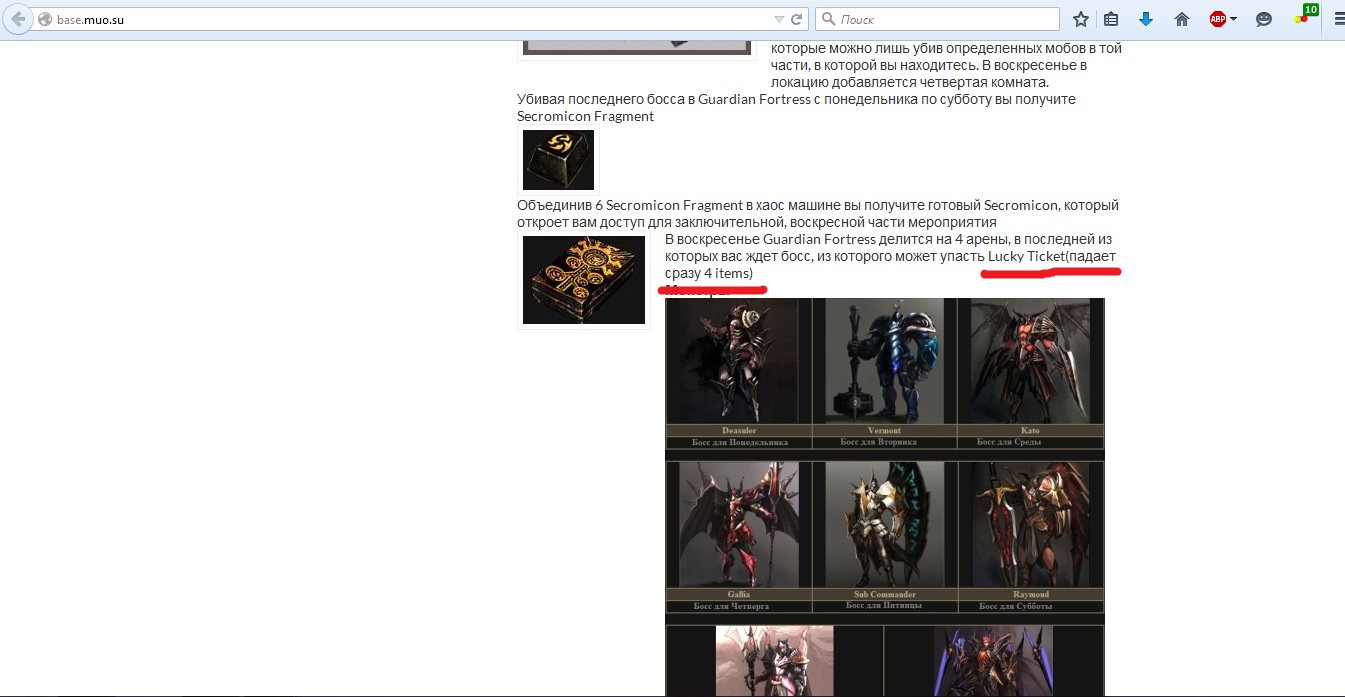Click the partially shown image at page top
This screenshot has height=697, width=1345.
[637, 47]
